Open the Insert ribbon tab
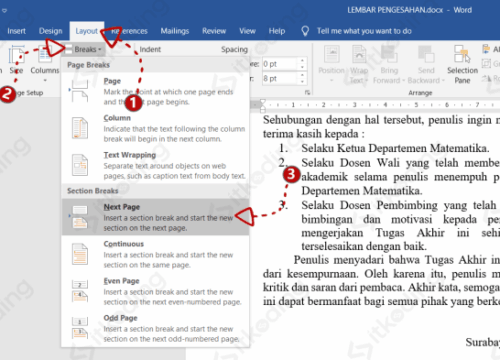Screen dimensions: 500x360 (x=16, y=31)
